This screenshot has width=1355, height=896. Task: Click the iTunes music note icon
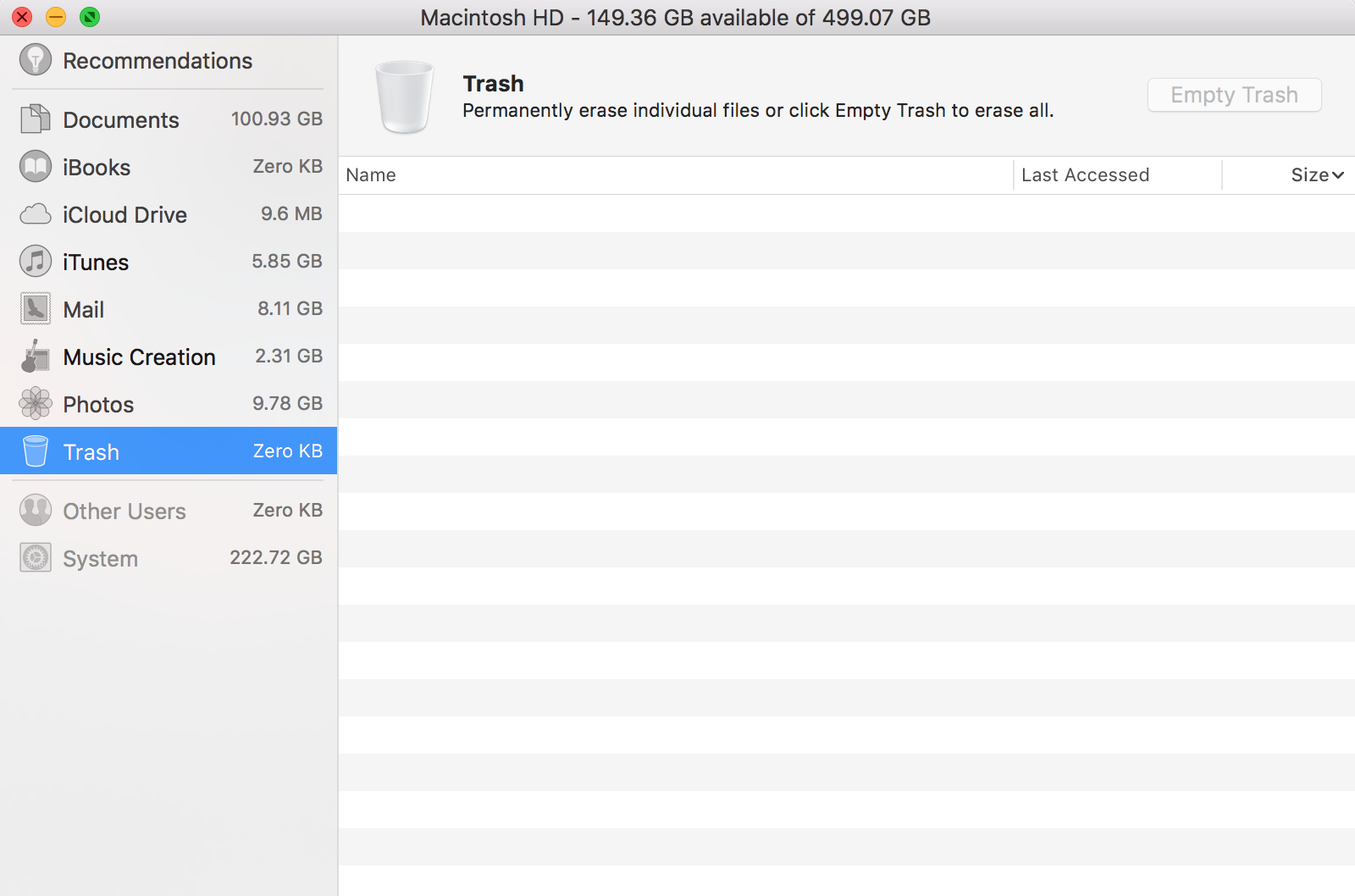[x=36, y=262]
